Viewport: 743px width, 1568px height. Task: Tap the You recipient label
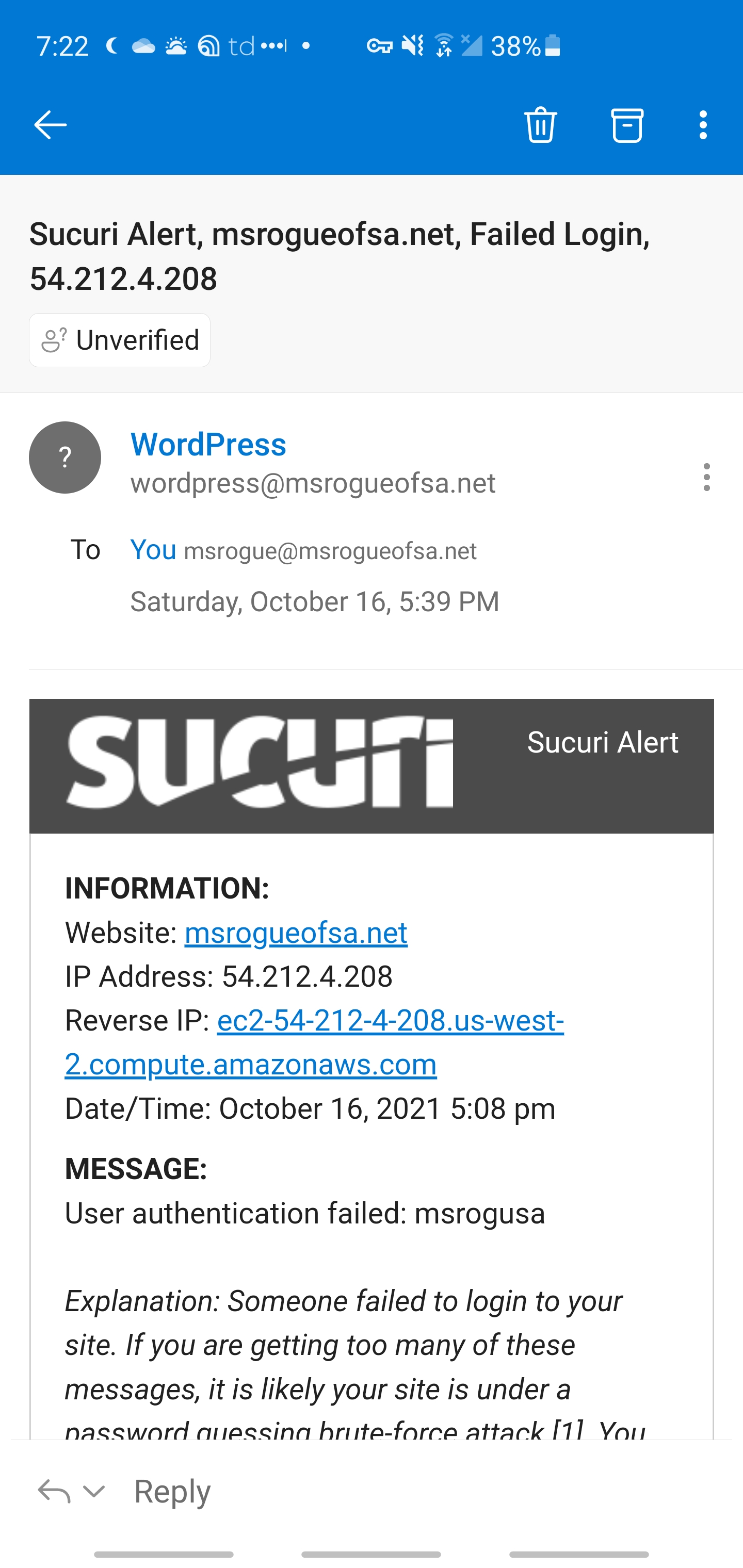click(x=153, y=550)
